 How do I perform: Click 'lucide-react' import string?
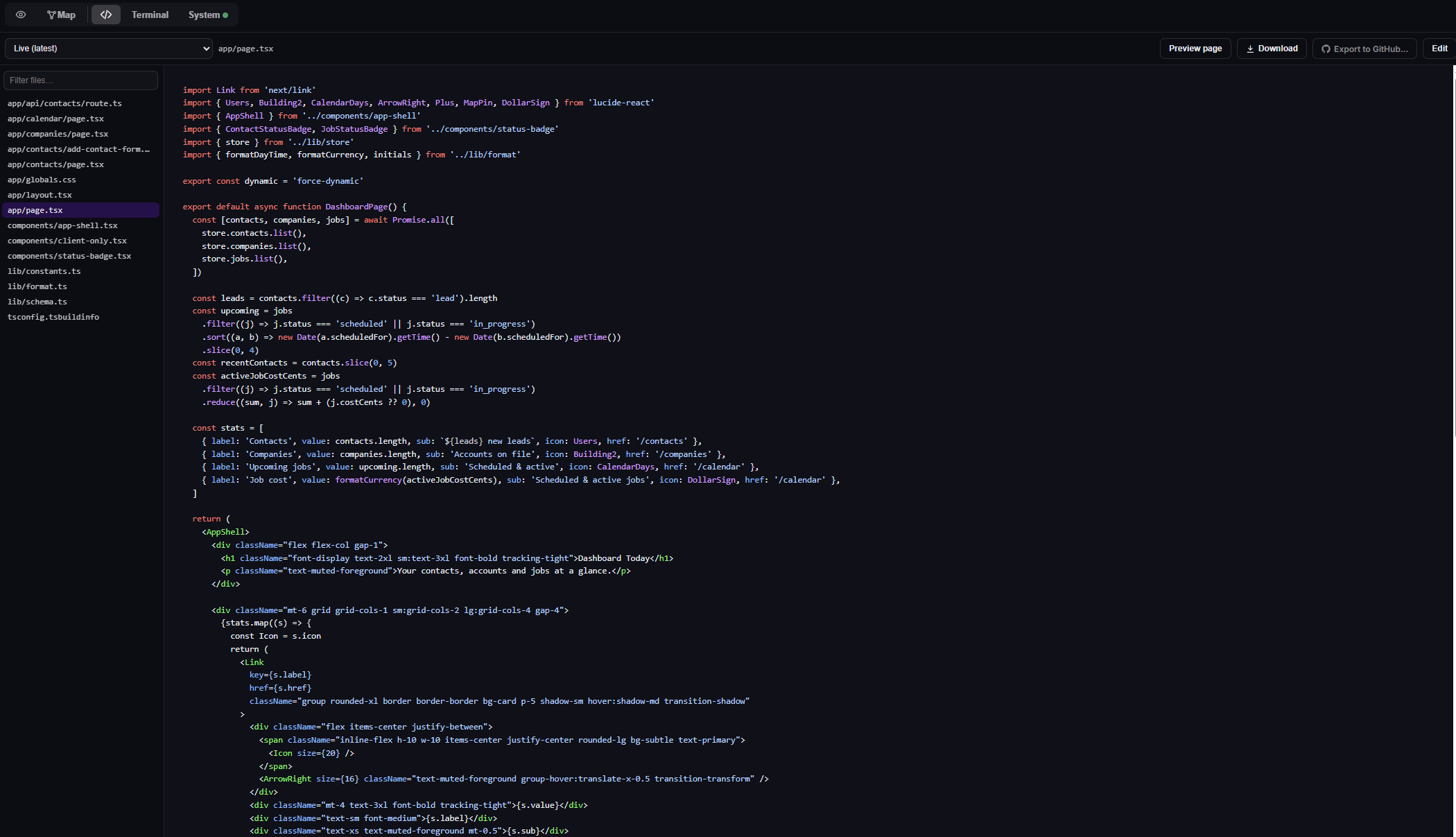(621, 103)
